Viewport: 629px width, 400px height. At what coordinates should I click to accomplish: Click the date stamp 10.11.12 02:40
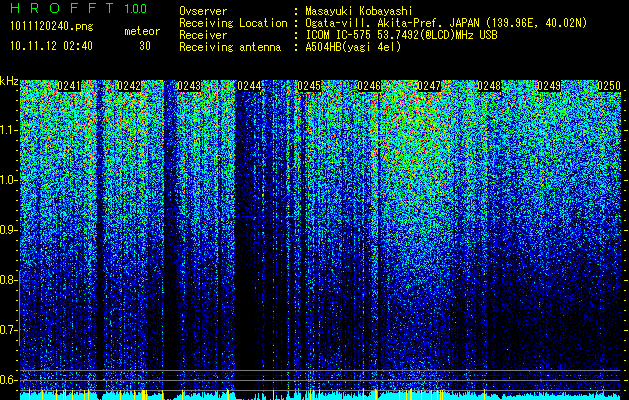pos(51,46)
